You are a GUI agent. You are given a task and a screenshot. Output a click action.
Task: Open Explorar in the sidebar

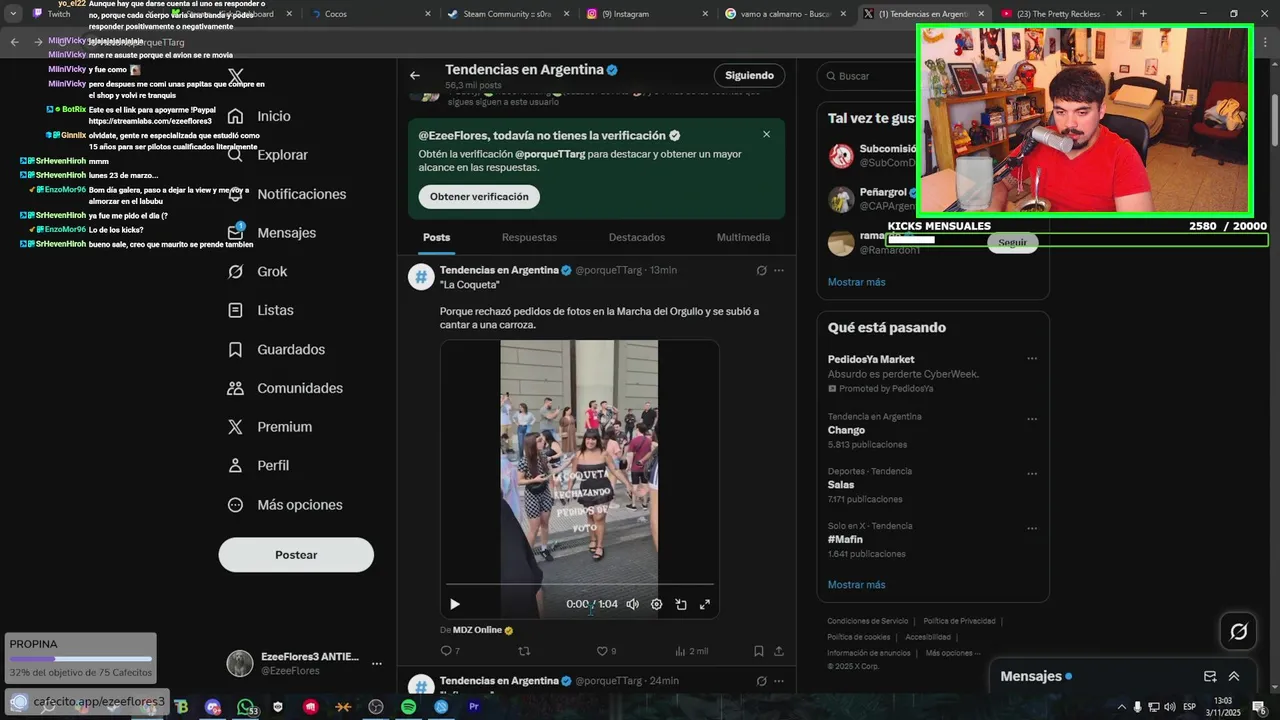[x=267, y=155]
